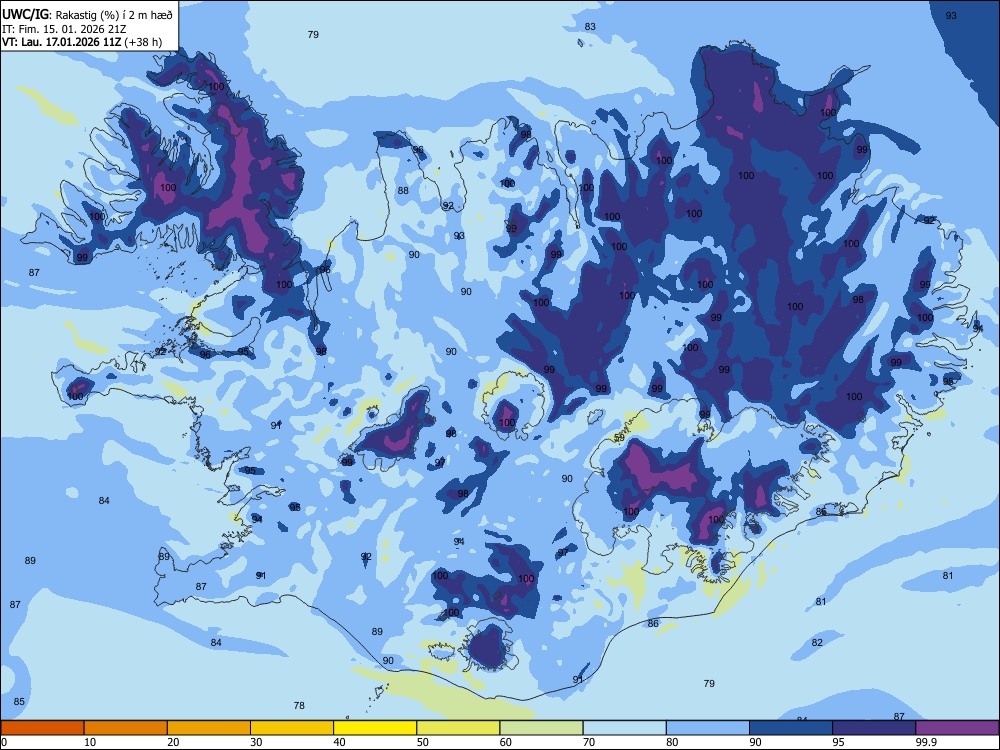1000x750 pixels.
Task: Choose the amber 30–40 legend swatch
Action: (292, 728)
